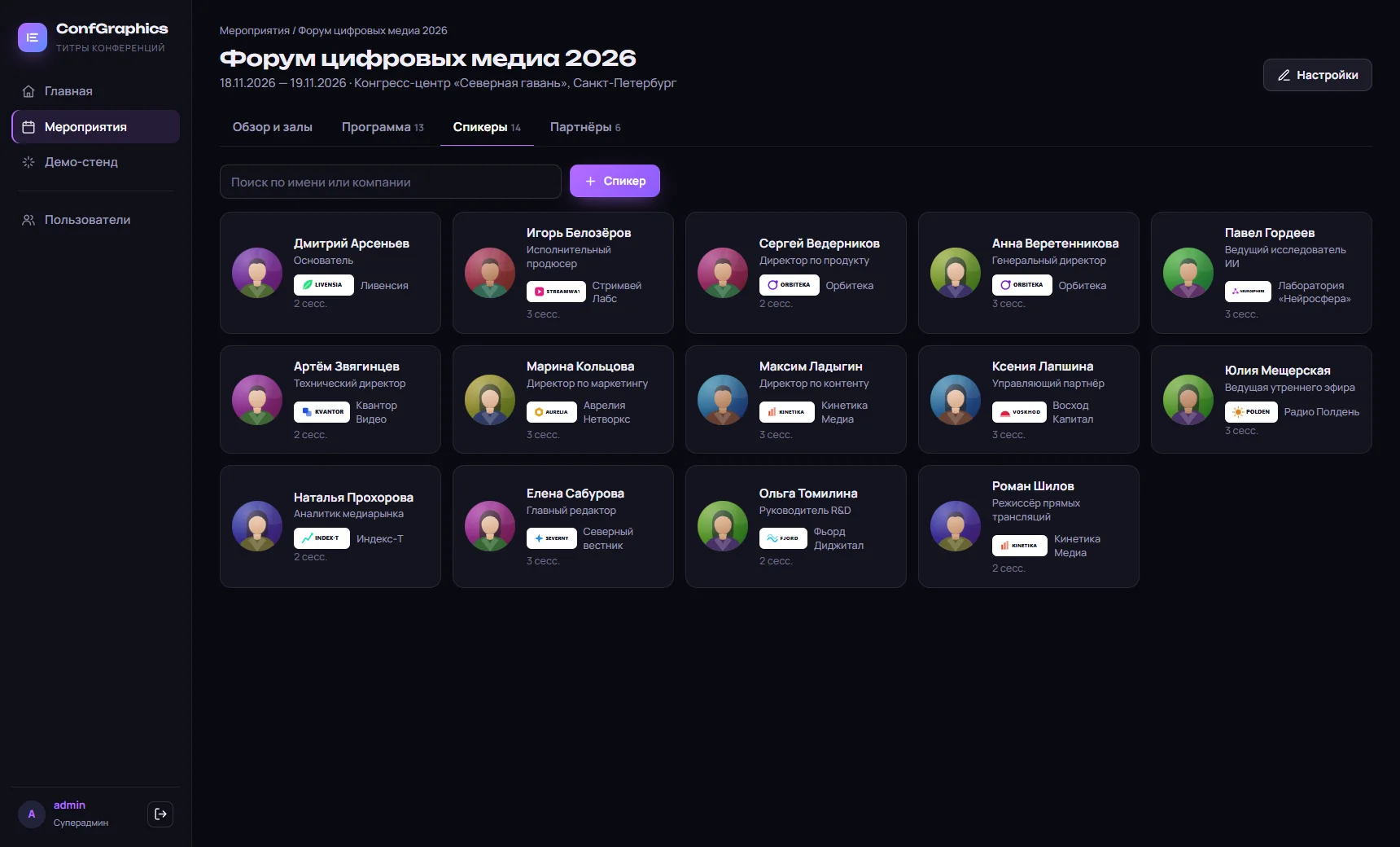The height and width of the screenshot is (847, 1400).
Task: Select the name Елена Сабурова
Action: point(575,494)
